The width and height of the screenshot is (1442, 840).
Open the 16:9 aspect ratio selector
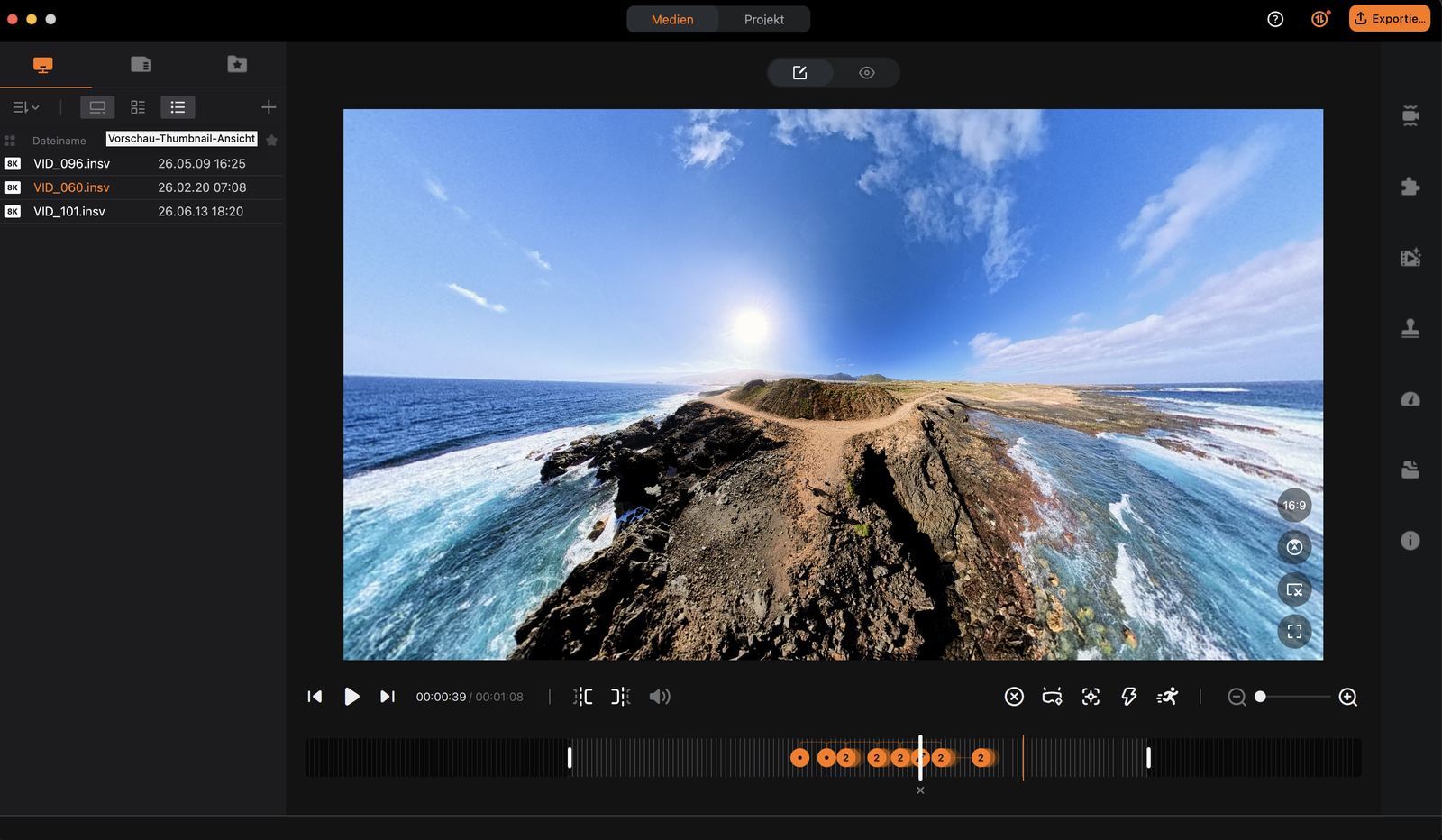(1294, 506)
